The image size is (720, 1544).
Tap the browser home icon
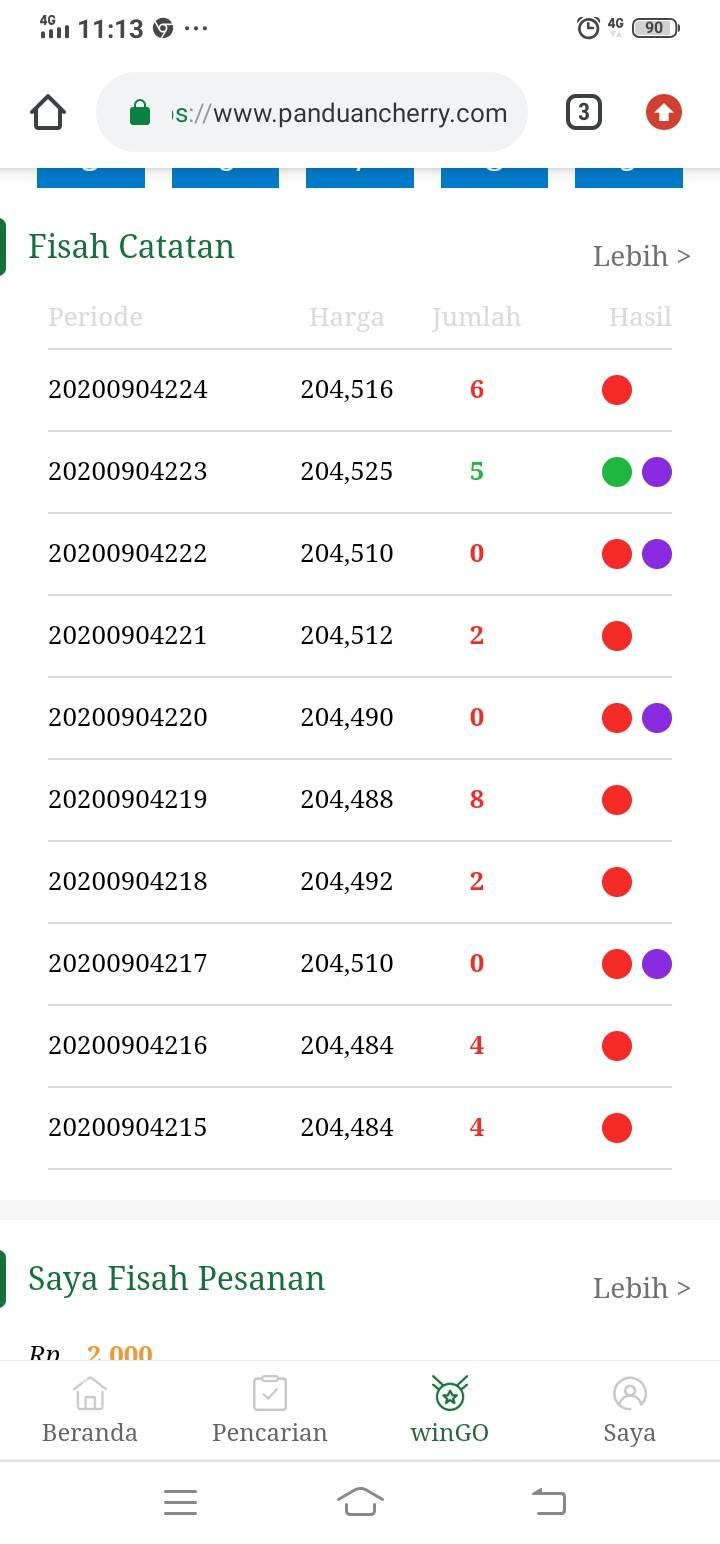click(48, 112)
